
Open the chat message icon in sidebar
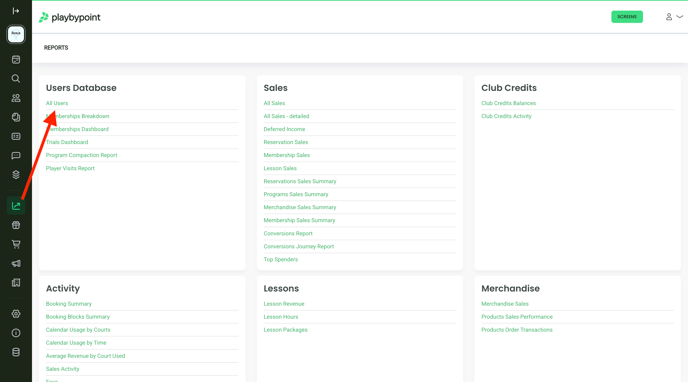pos(16,156)
